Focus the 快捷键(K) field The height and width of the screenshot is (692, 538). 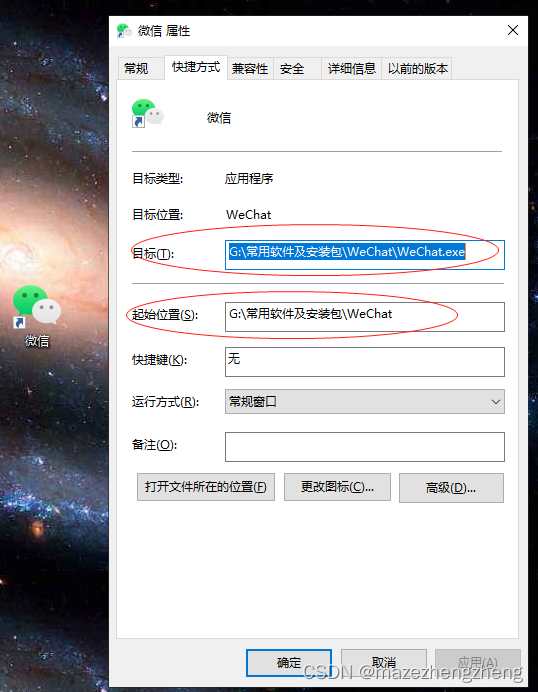coord(365,361)
